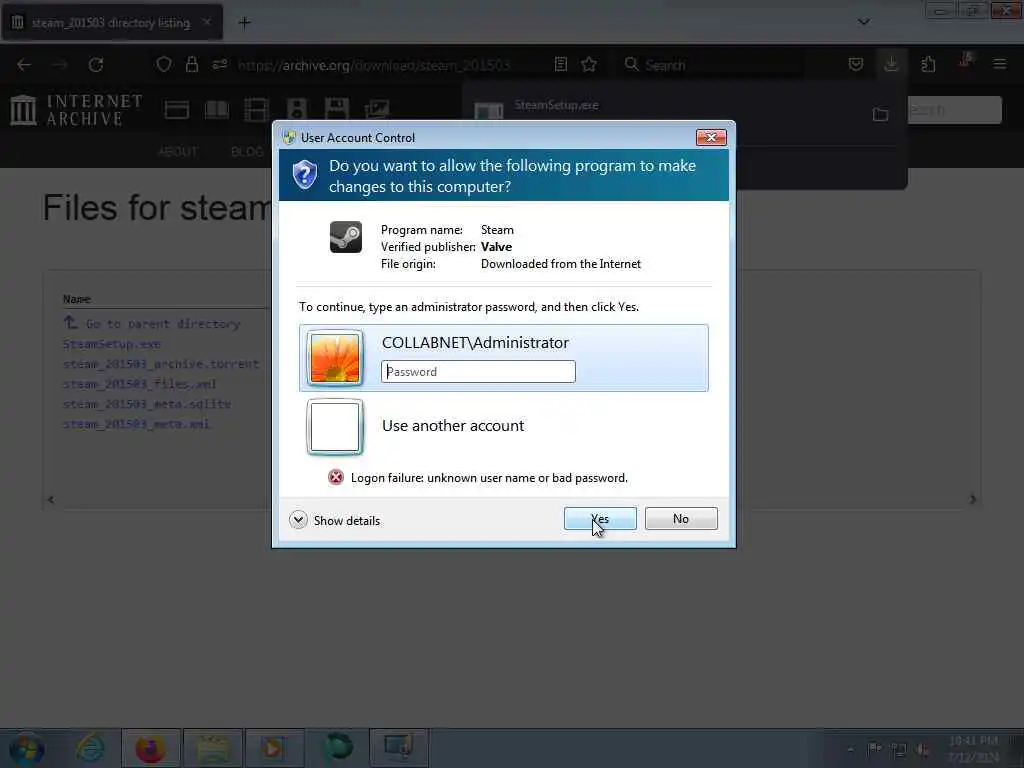Reload the page in Firefox
This screenshot has height=768, width=1024.
96,65
